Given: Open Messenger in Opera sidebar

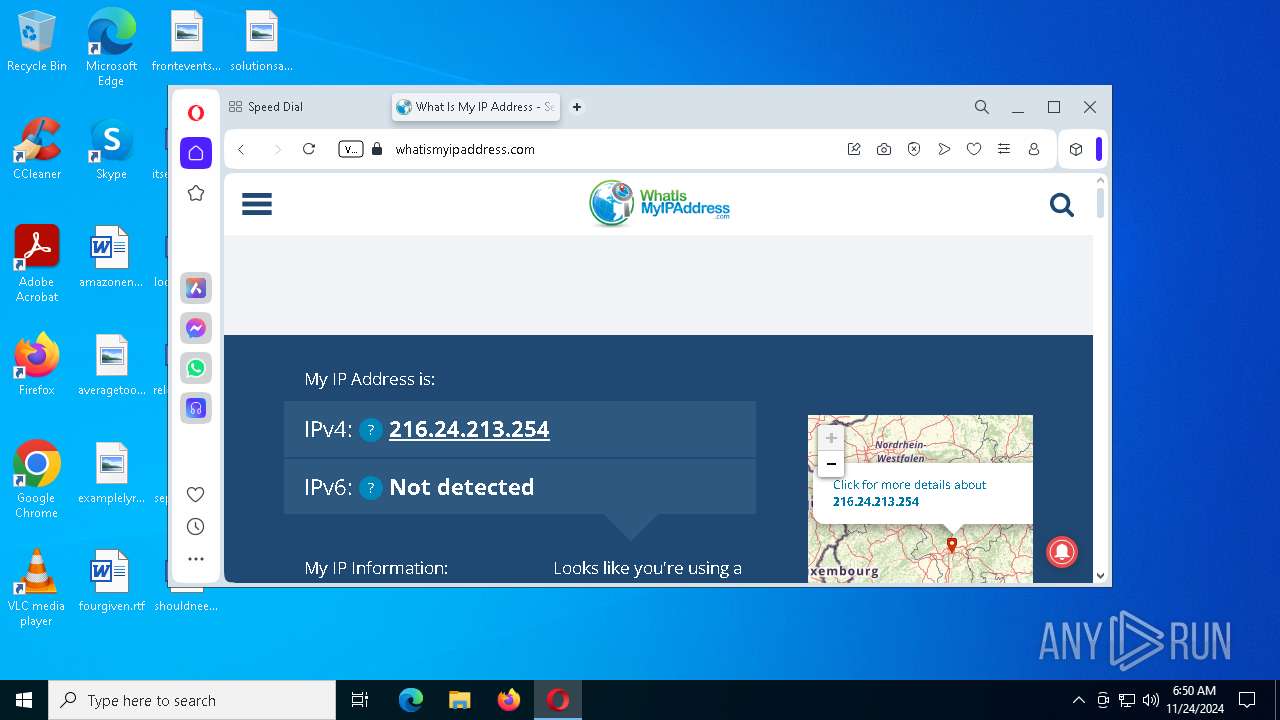Looking at the screenshot, I should point(196,328).
